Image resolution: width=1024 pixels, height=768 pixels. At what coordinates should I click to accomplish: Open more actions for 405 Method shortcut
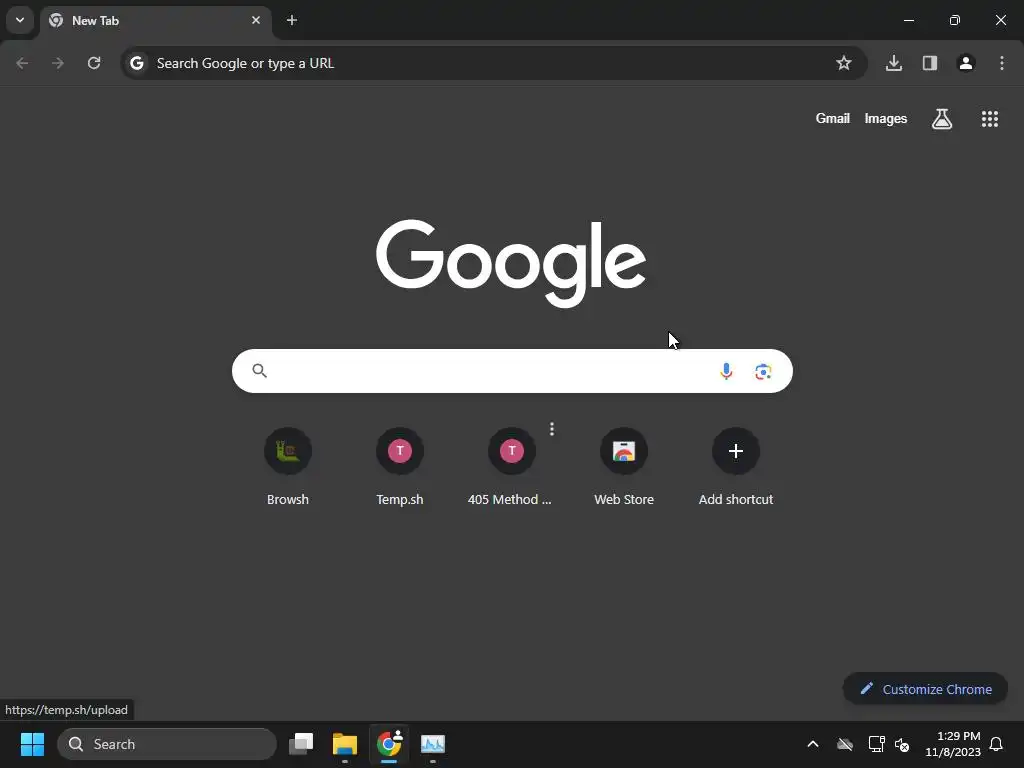click(552, 429)
